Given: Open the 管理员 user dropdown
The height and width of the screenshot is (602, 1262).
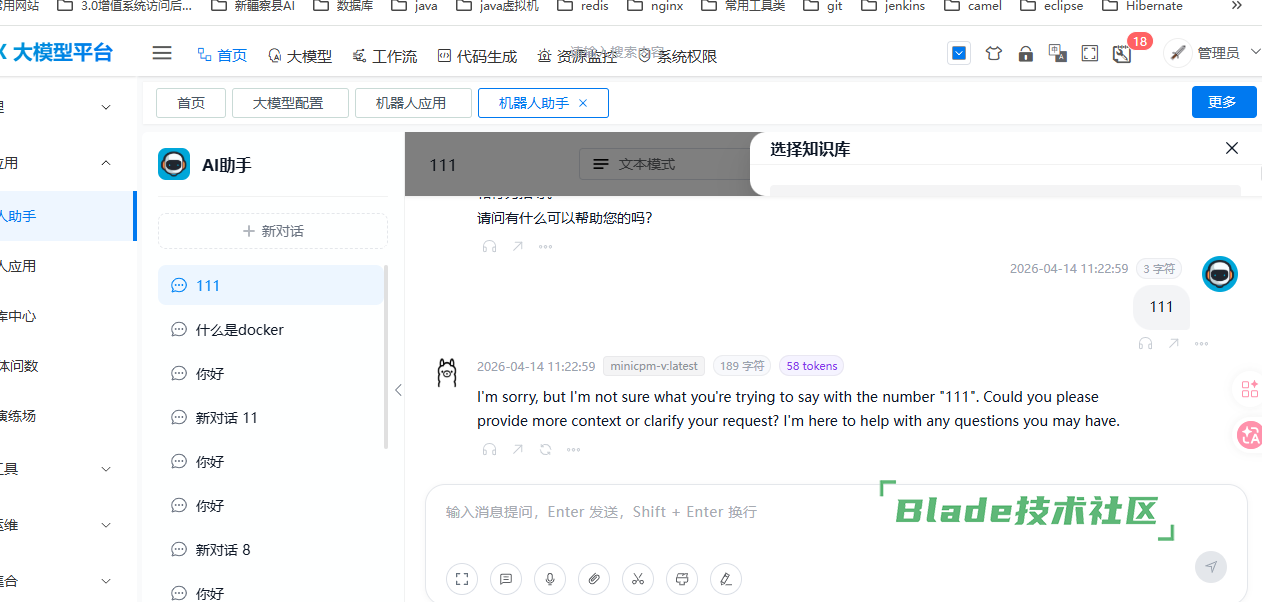Looking at the screenshot, I should (1213, 54).
